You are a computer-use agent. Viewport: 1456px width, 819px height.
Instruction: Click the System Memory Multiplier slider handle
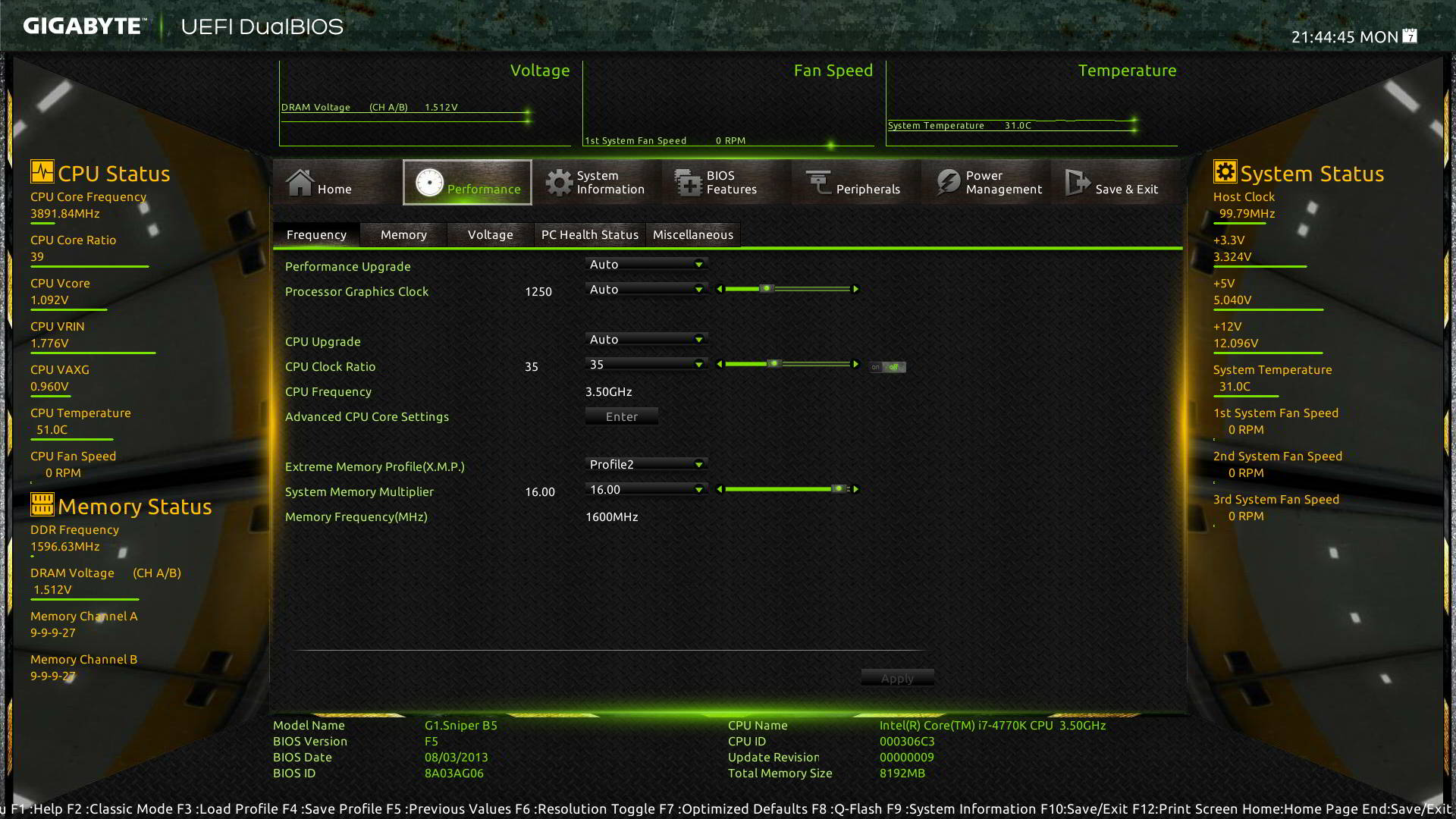(x=839, y=488)
